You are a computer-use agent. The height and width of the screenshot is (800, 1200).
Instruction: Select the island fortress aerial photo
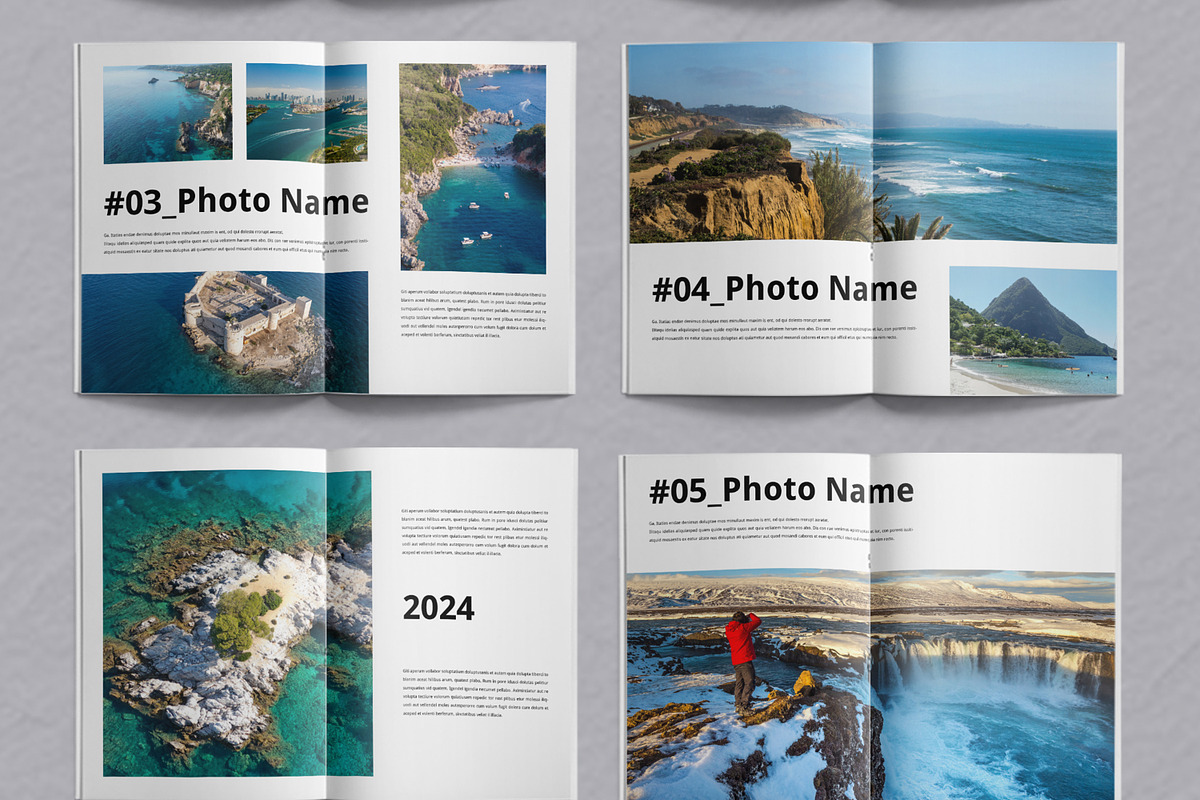point(224,332)
